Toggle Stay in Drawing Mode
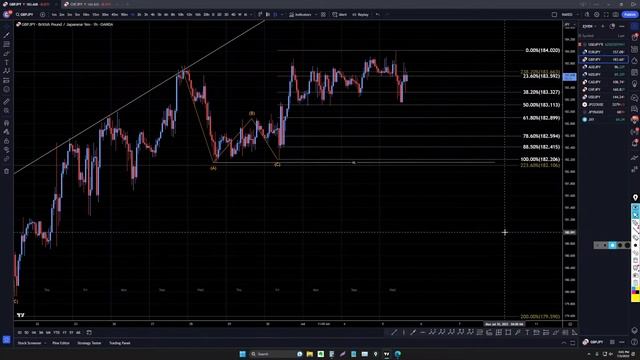 coord(7,132)
